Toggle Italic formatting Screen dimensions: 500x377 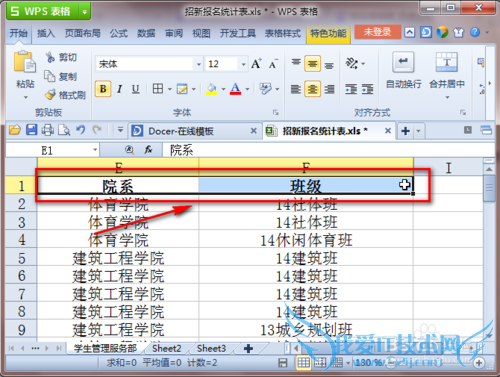click(120, 89)
